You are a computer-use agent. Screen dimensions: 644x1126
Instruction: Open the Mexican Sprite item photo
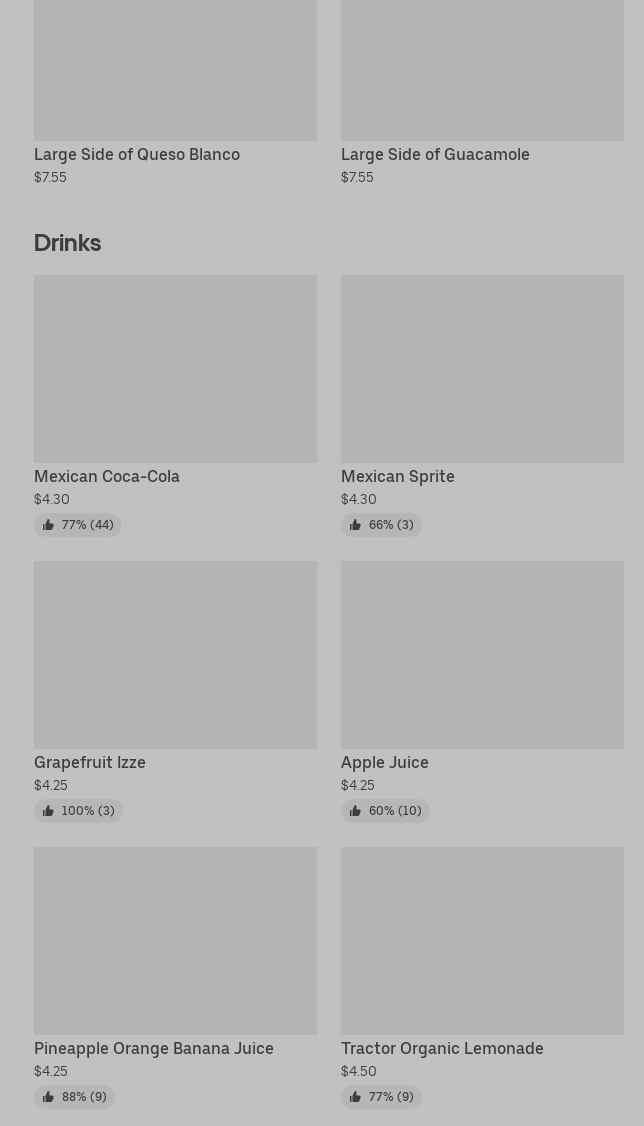pyautogui.click(x=482, y=368)
